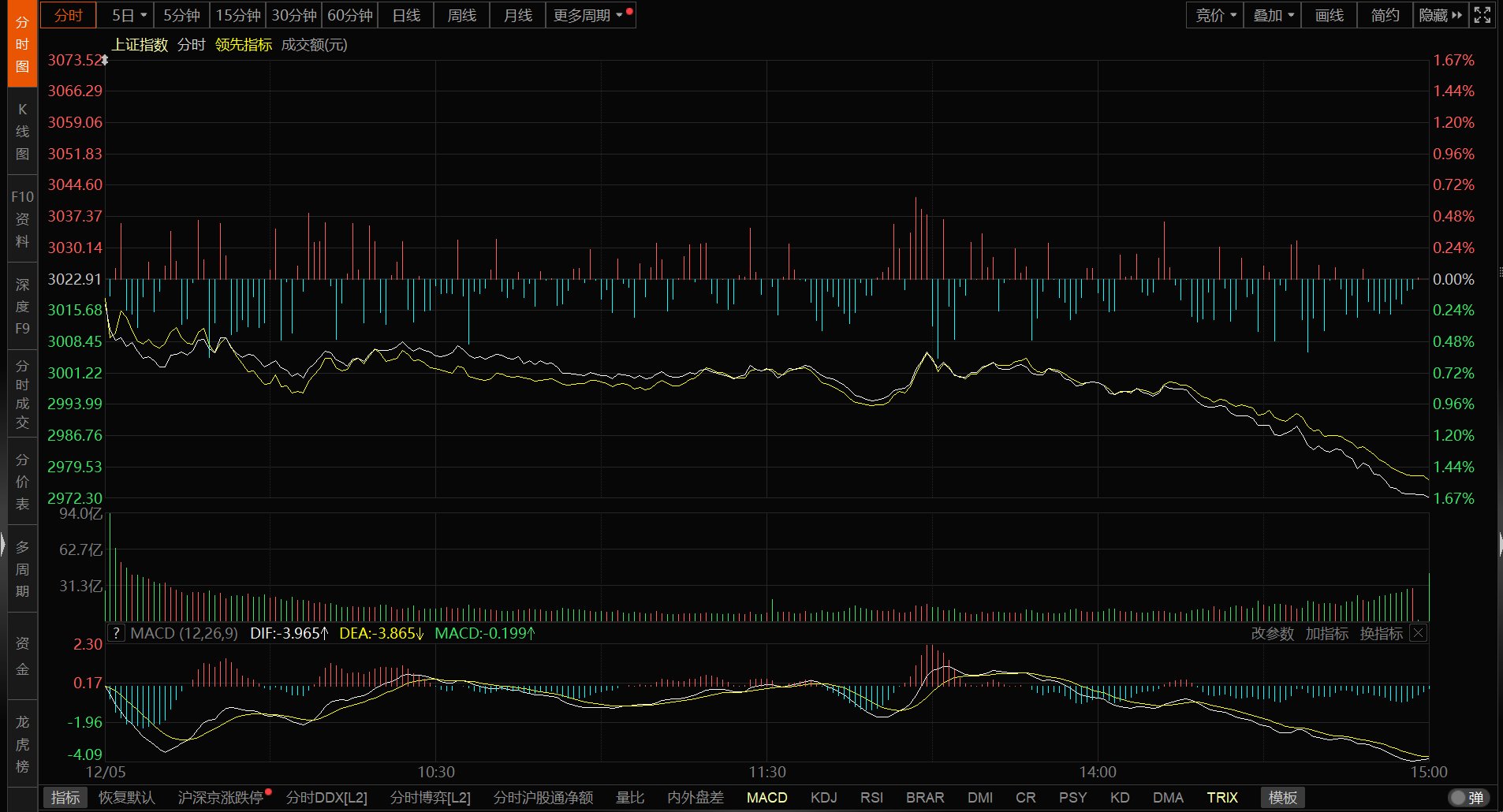
Task: Select KDJ indicator tab
Action: click(823, 798)
